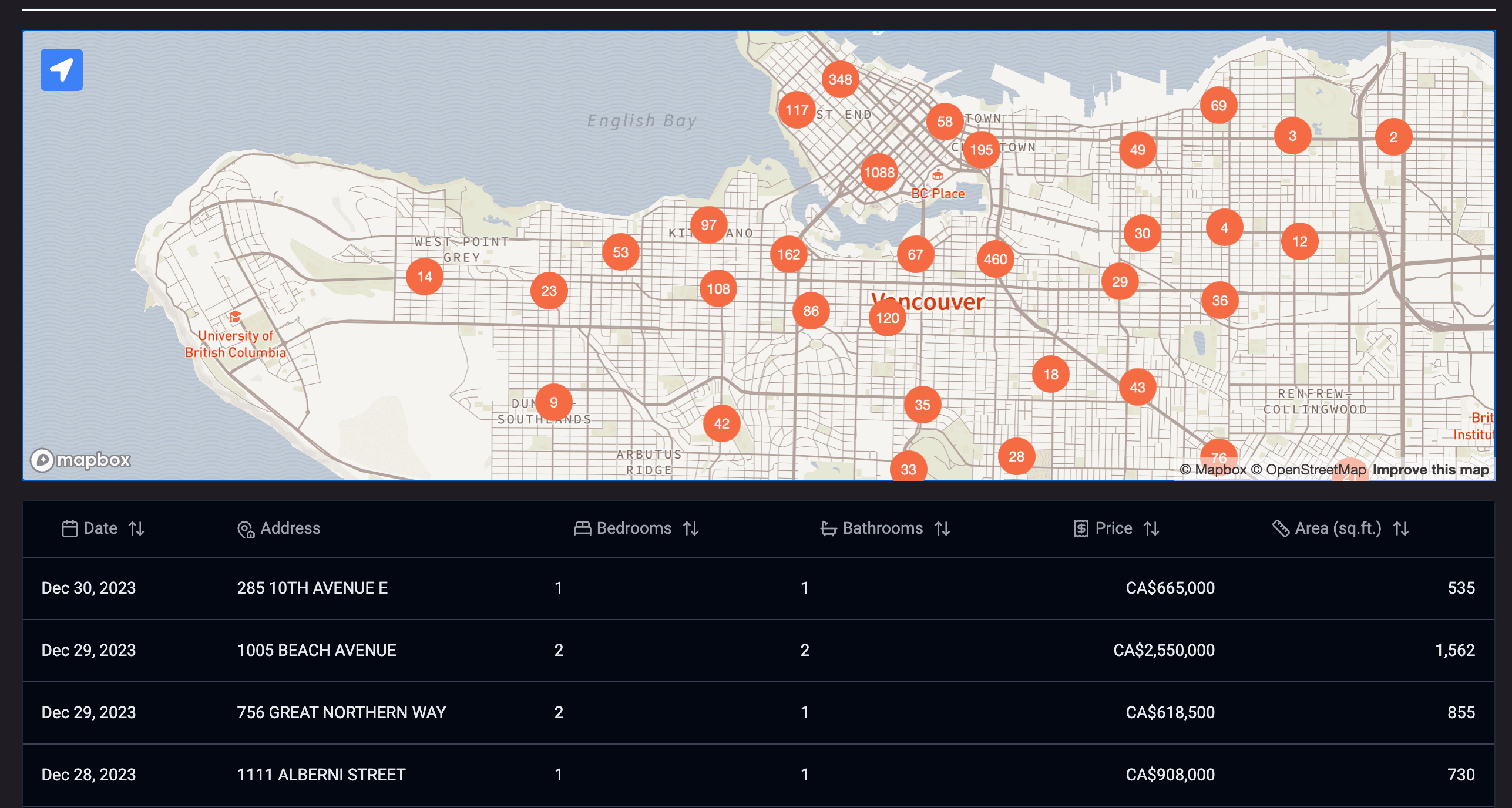Viewport: 1512px width, 808px height.
Task: Click the bathtub icon beside Bathrooms
Action: [x=828, y=528]
